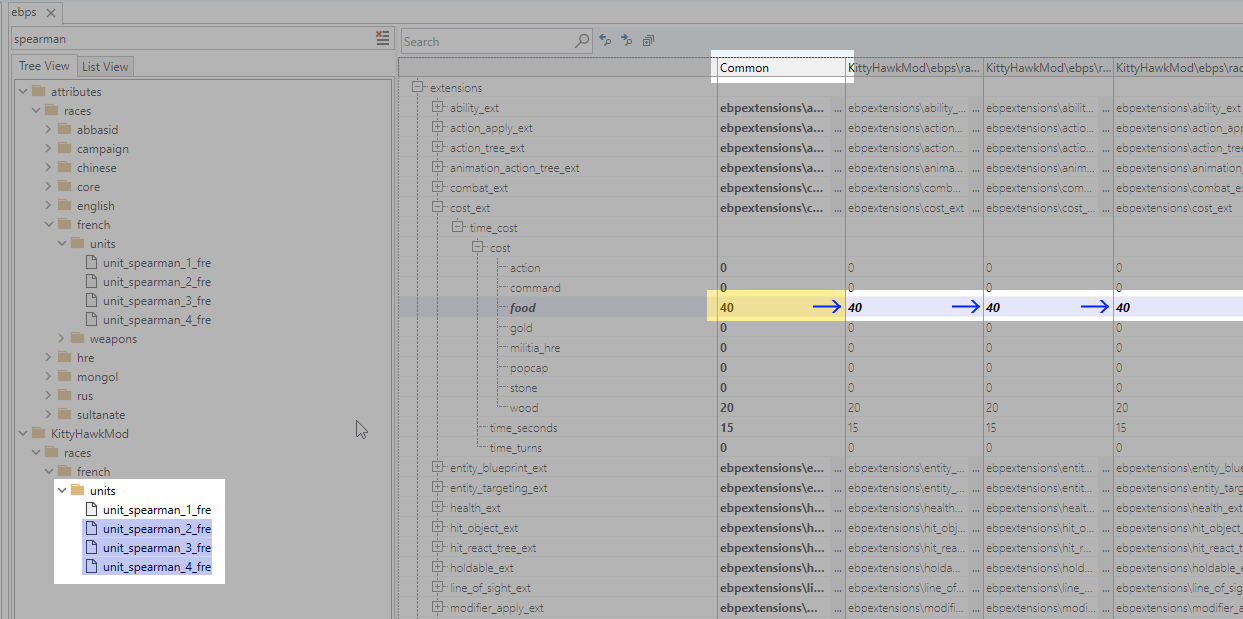Select the command property row label
Image resolution: width=1243 pixels, height=619 pixels.
click(x=535, y=288)
